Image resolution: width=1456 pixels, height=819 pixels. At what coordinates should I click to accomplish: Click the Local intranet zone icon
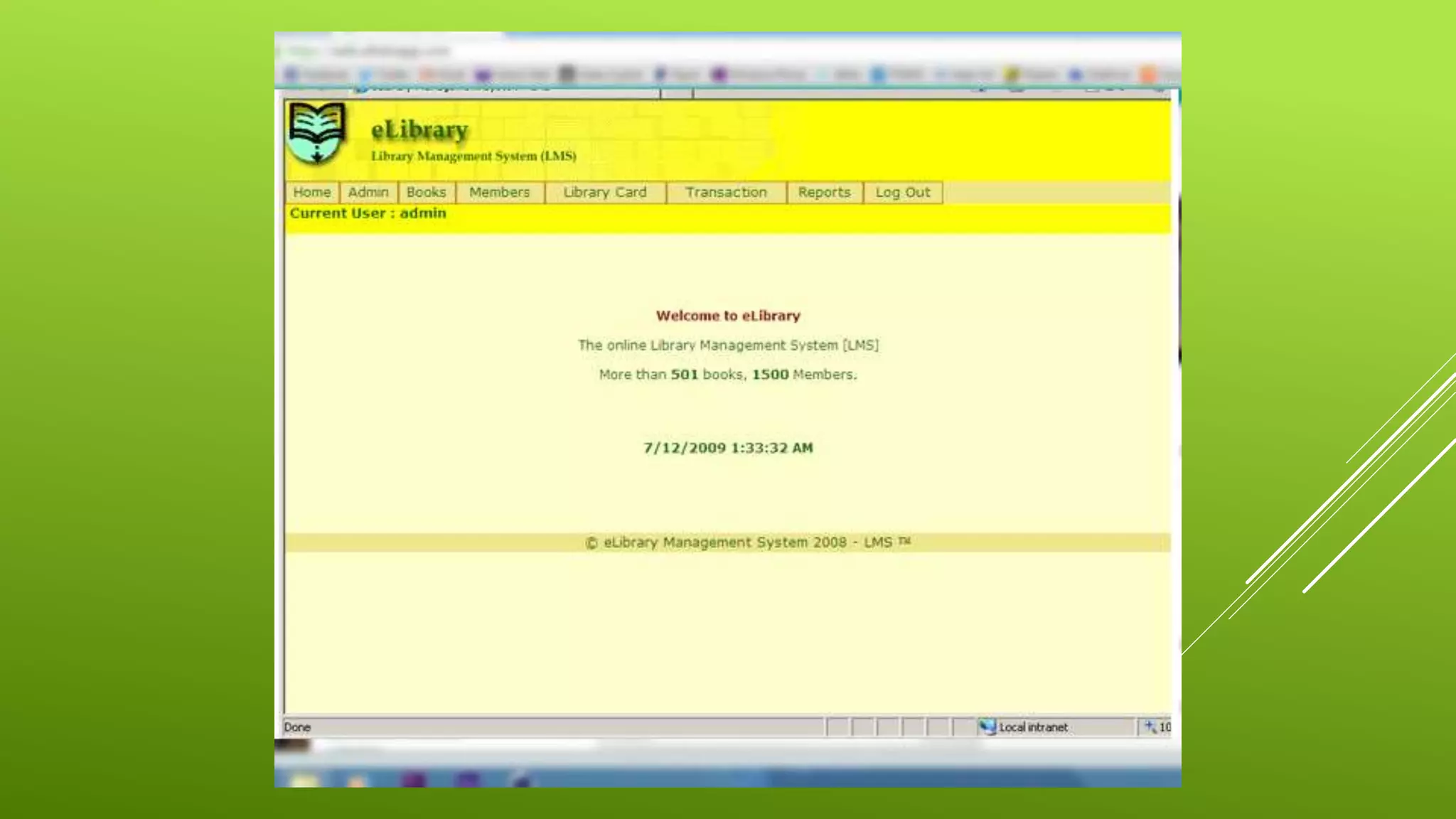pos(987,727)
